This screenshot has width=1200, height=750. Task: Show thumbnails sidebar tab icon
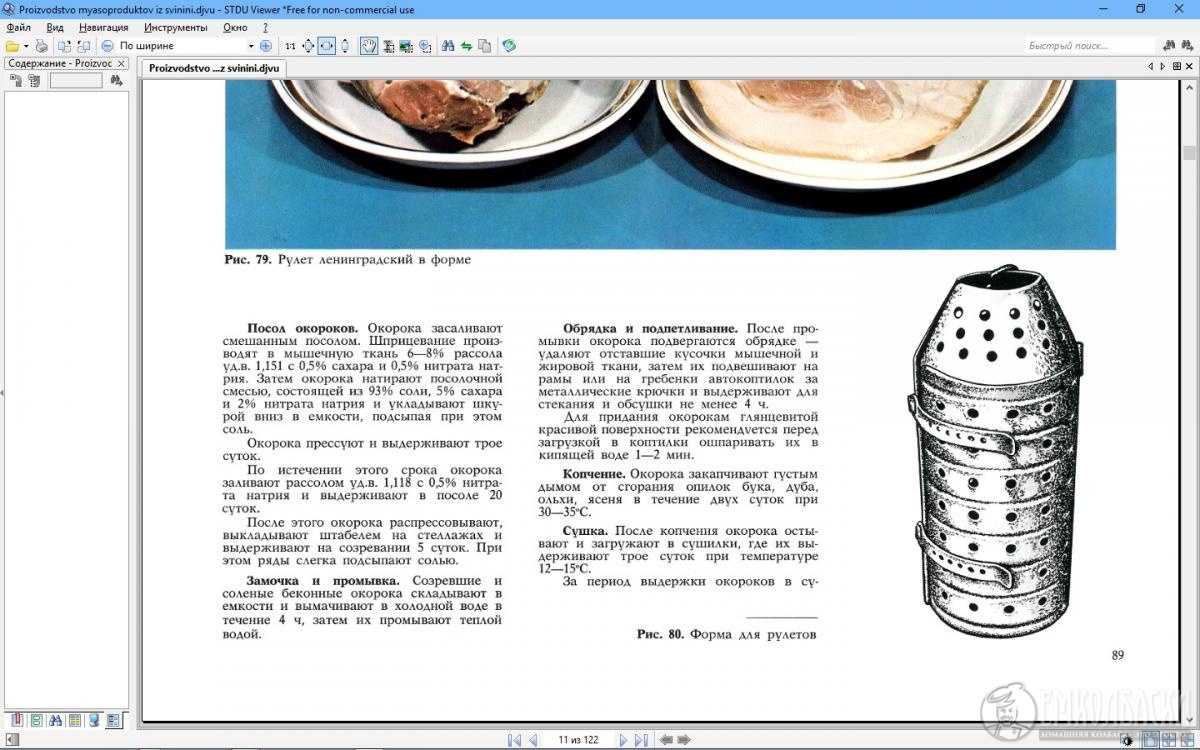36,720
